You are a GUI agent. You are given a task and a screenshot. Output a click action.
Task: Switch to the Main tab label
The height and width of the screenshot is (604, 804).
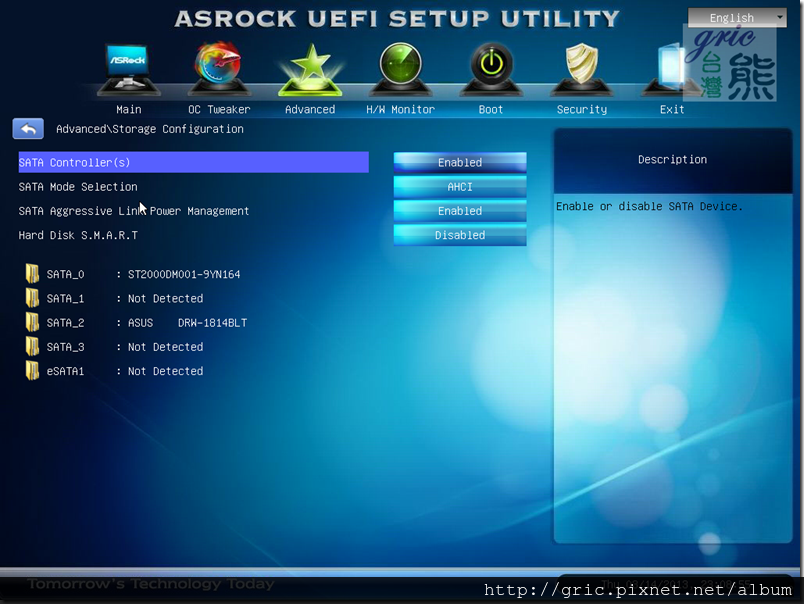click(129, 109)
